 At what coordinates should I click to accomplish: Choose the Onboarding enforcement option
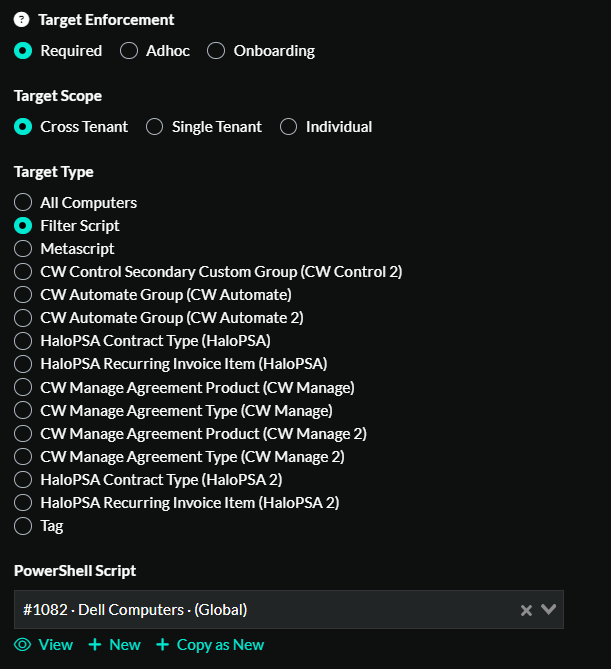pyautogui.click(x=216, y=51)
